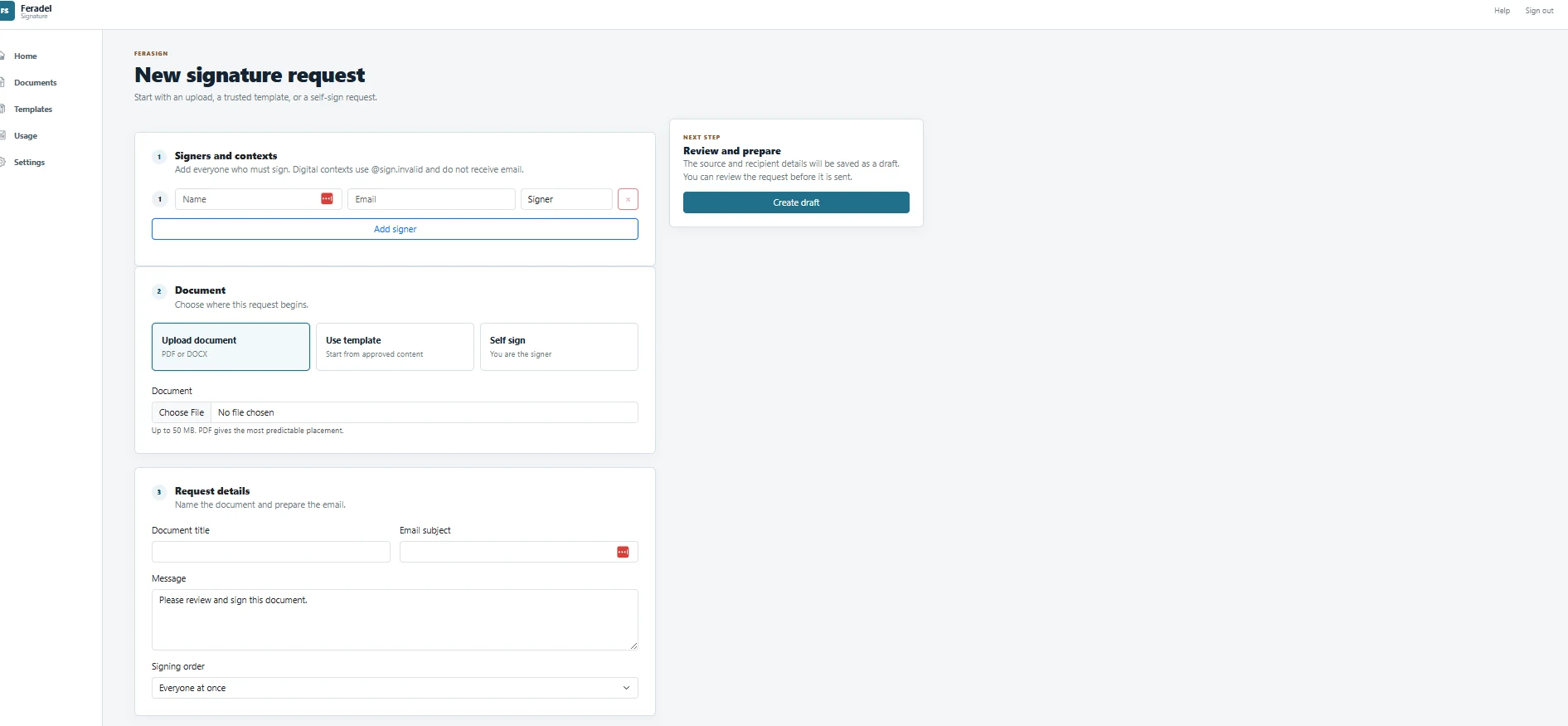The height and width of the screenshot is (726, 1568).
Task: Click the Choose File button
Action: point(182,412)
